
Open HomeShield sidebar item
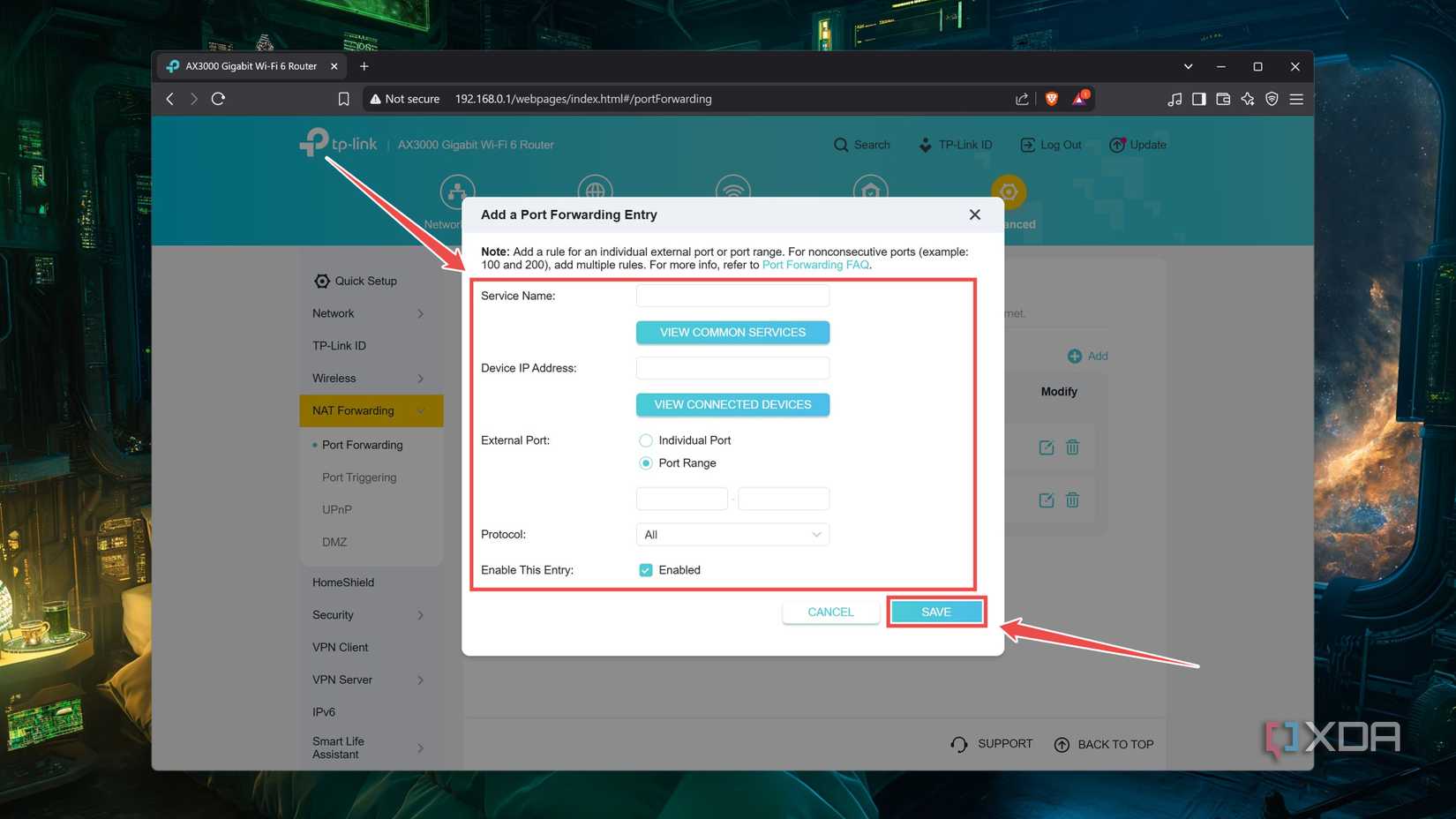point(343,582)
